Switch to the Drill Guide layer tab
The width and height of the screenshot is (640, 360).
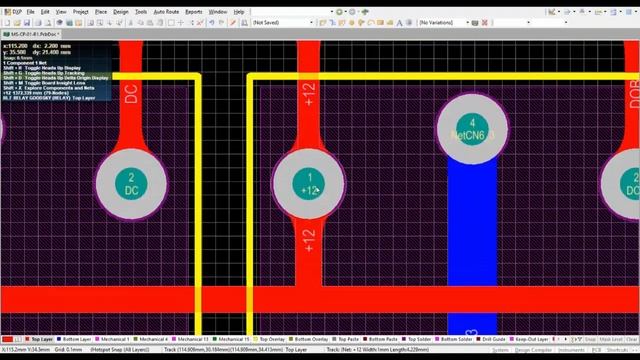click(491, 339)
